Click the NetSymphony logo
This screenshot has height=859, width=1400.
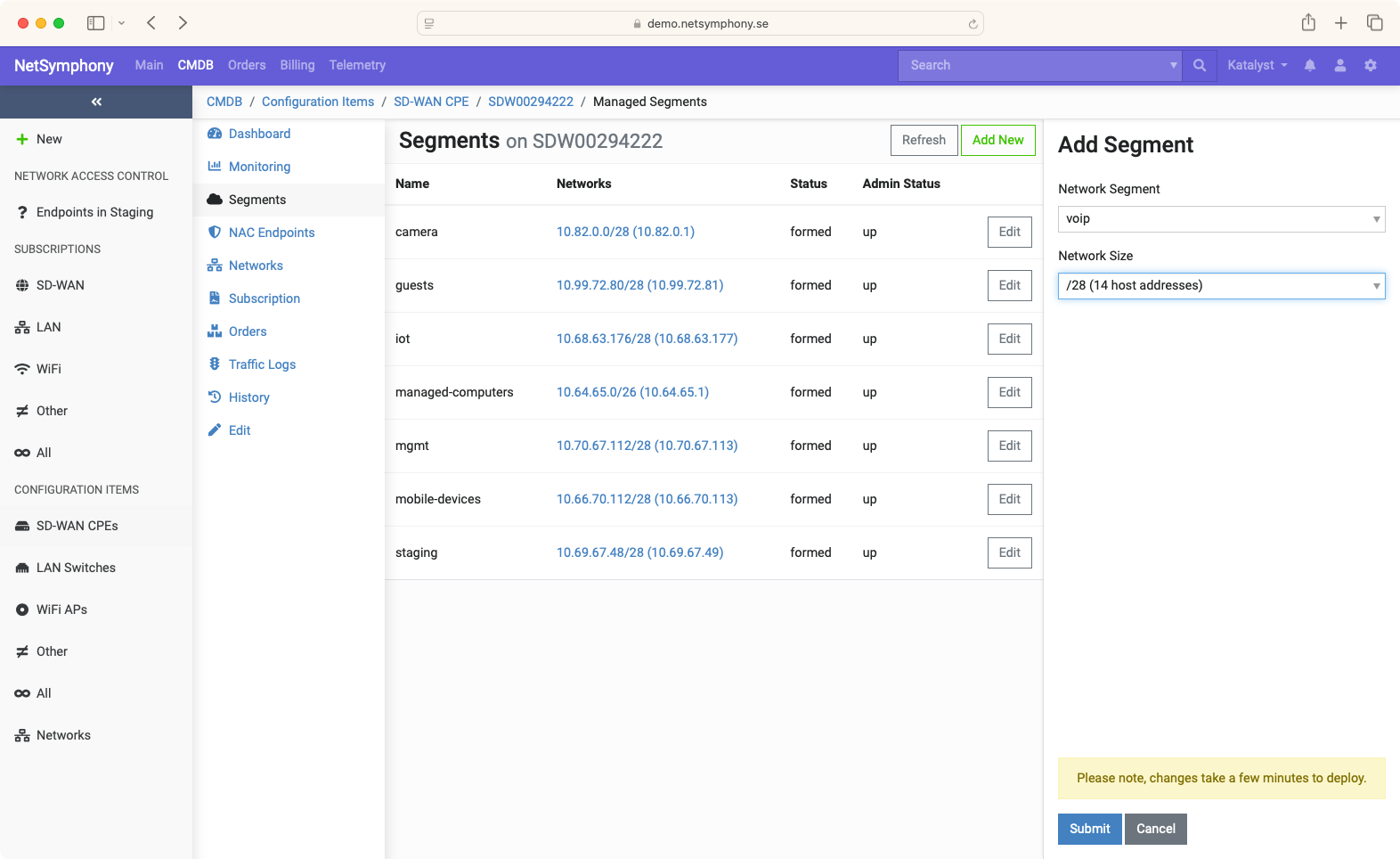(x=64, y=65)
